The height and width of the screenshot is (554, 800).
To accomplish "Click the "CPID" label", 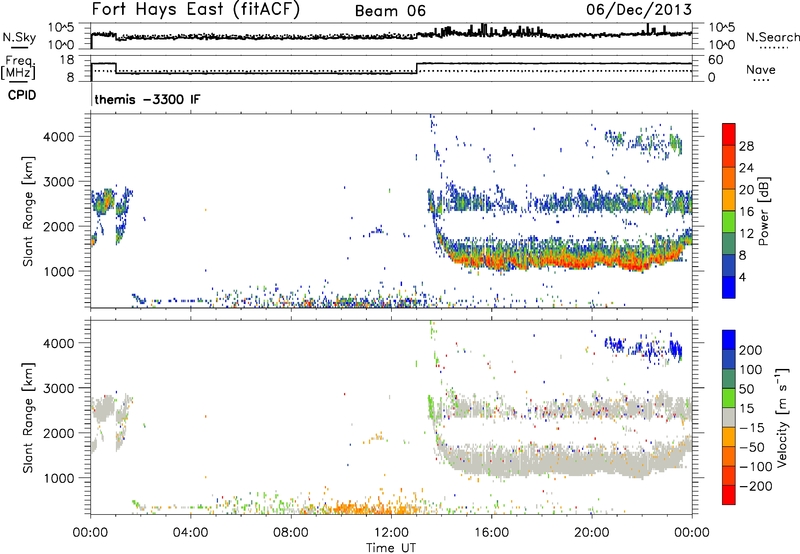I will tap(22, 95).
